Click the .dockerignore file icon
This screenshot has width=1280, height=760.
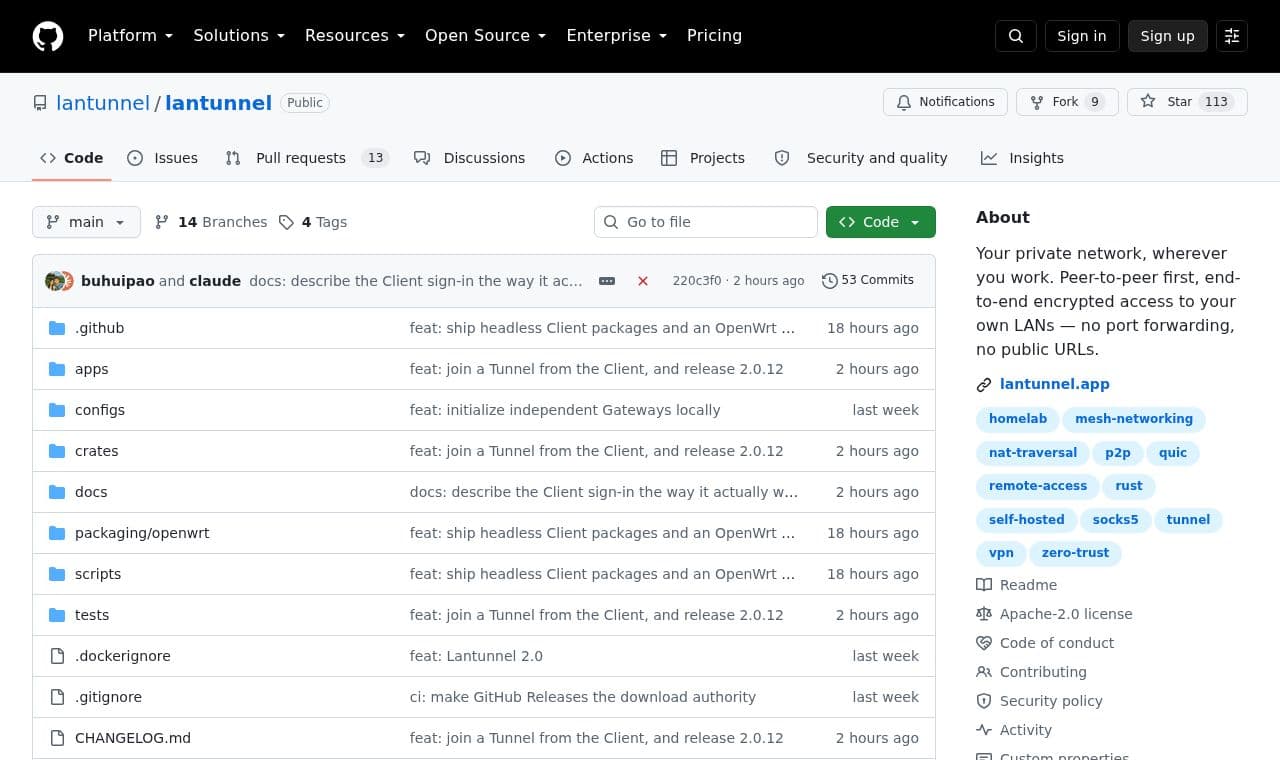(57, 656)
